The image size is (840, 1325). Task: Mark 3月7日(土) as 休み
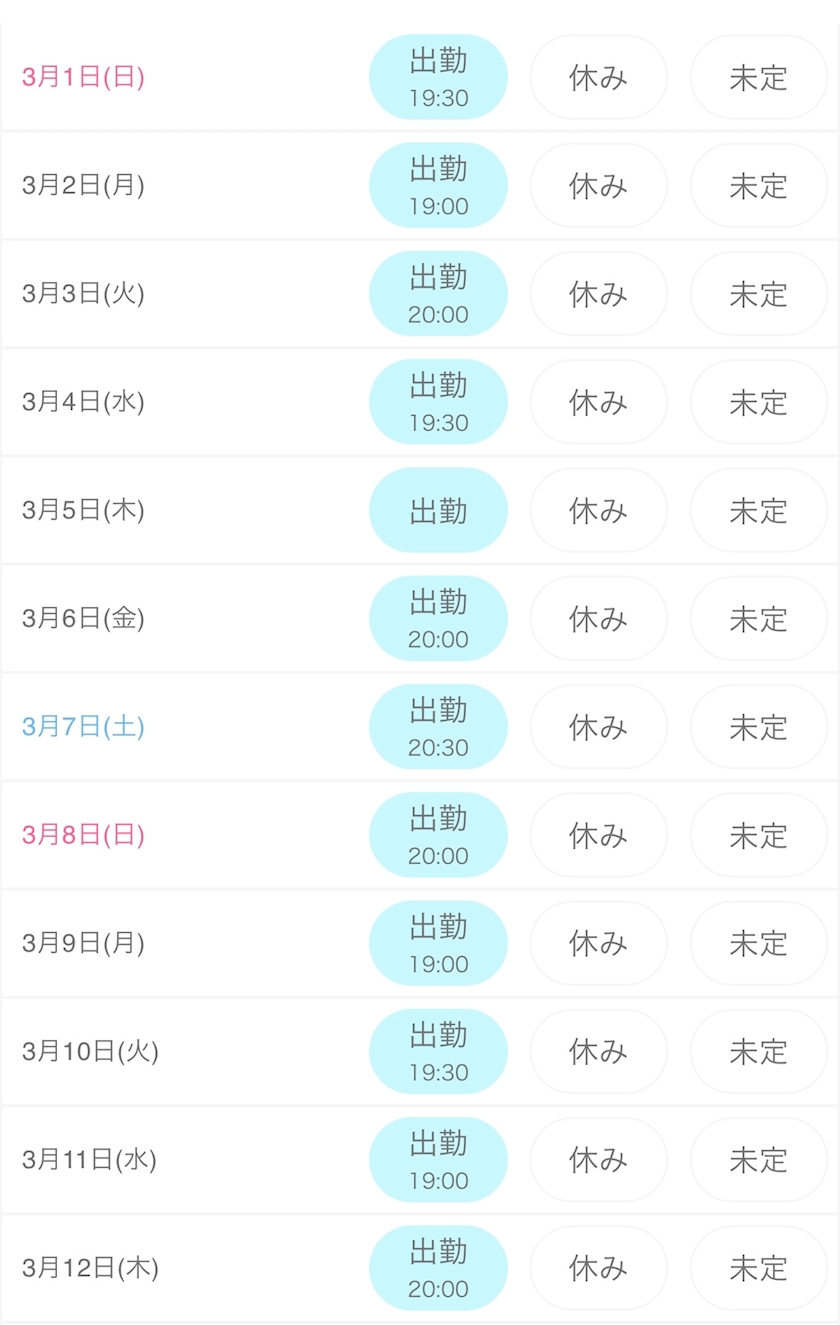click(598, 727)
